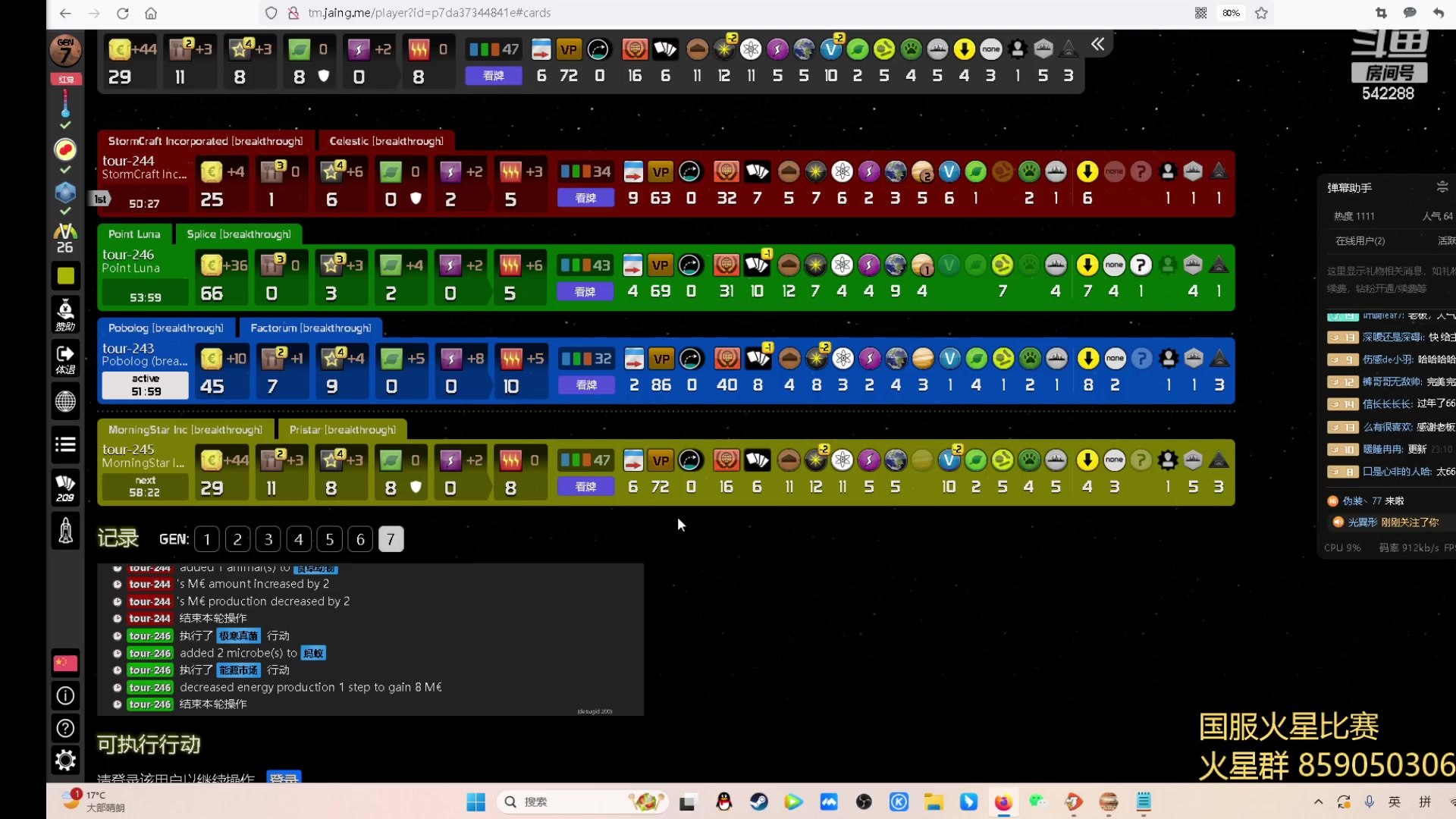Click the active timer box for tour-243

(x=145, y=385)
